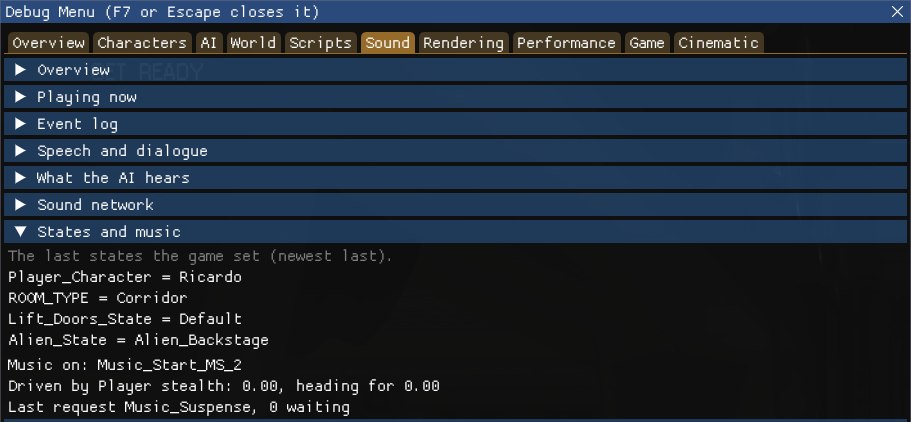The height and width of the screenshot is (422, 911).
Task: Select the Cinematic tab
Action: pos(718,43)
